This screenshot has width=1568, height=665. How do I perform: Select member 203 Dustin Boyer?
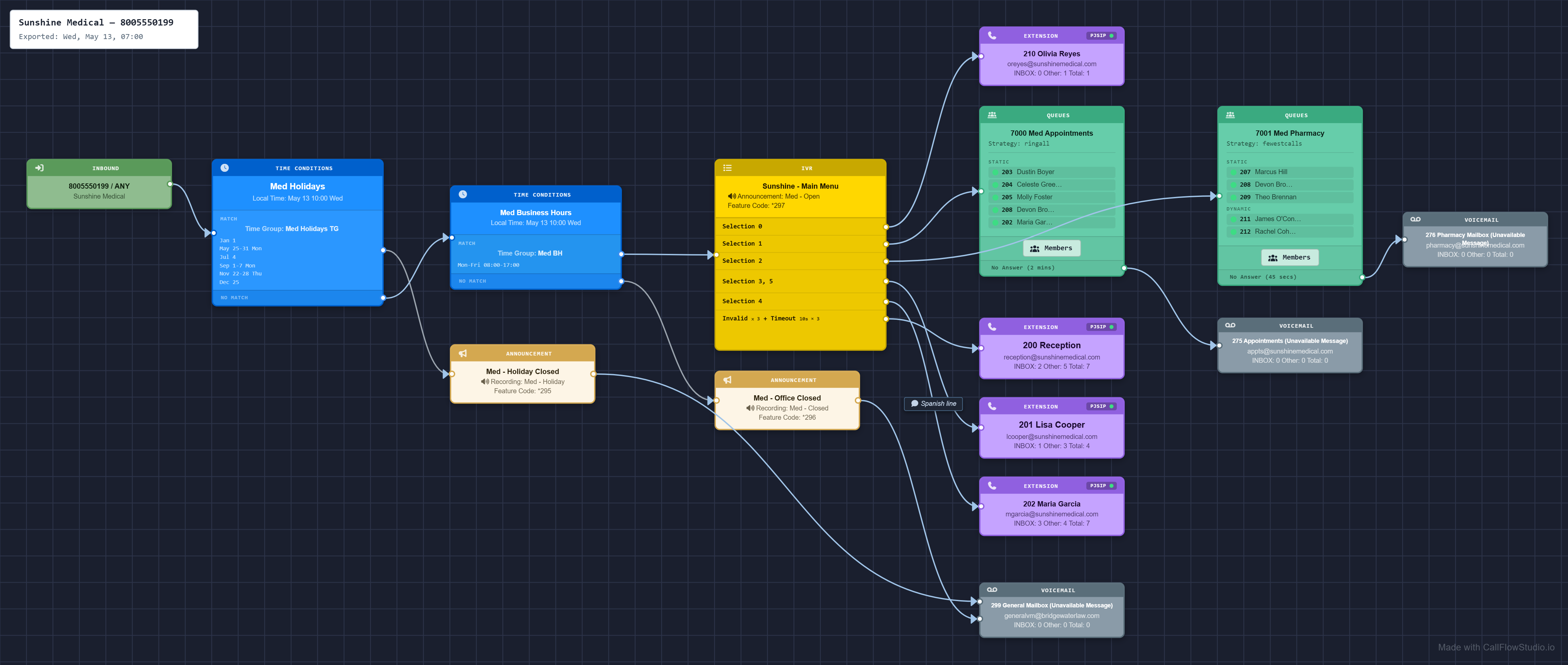[x=1051, y=172]
